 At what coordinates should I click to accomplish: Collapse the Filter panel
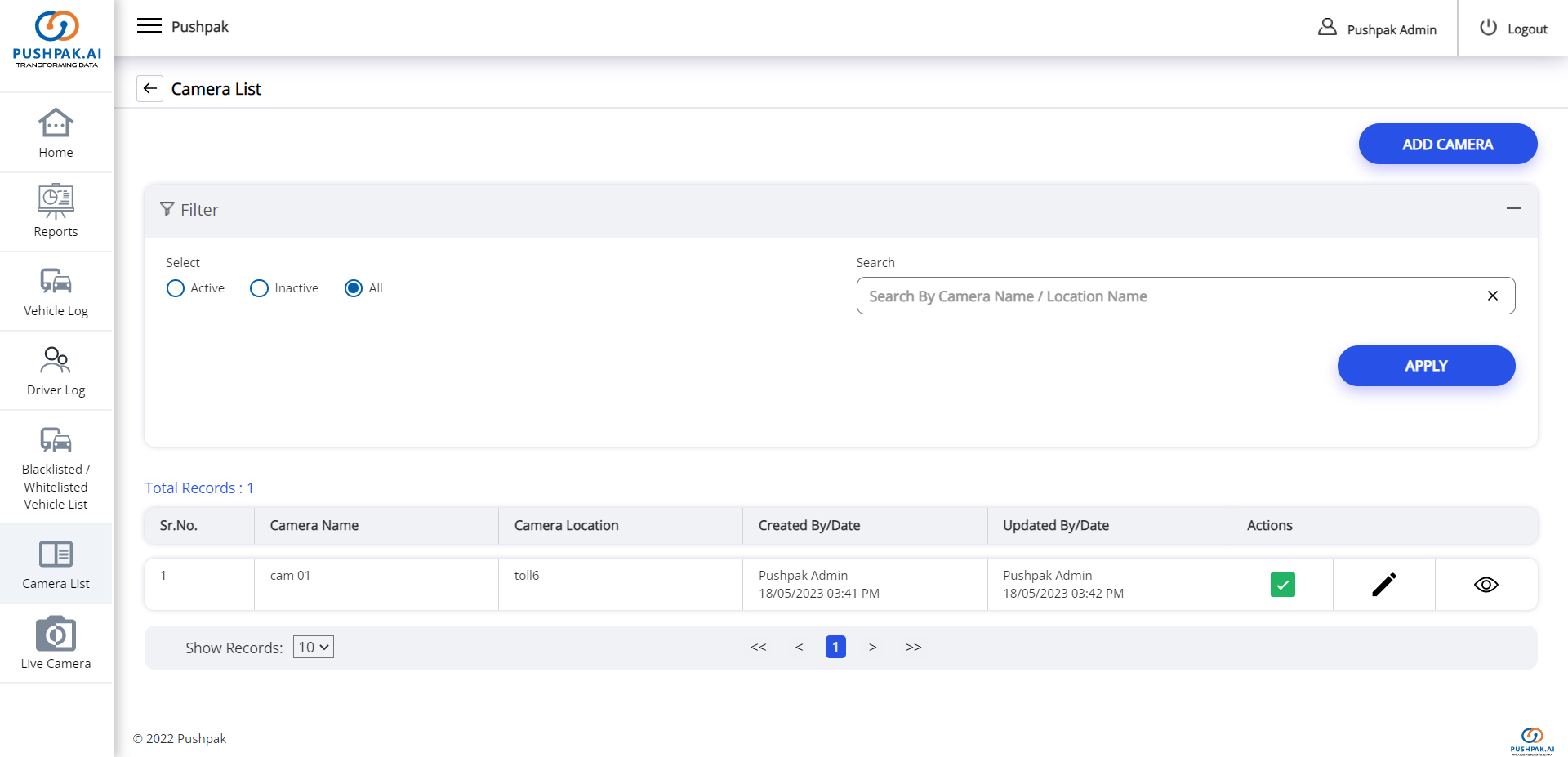(1513, 209)
